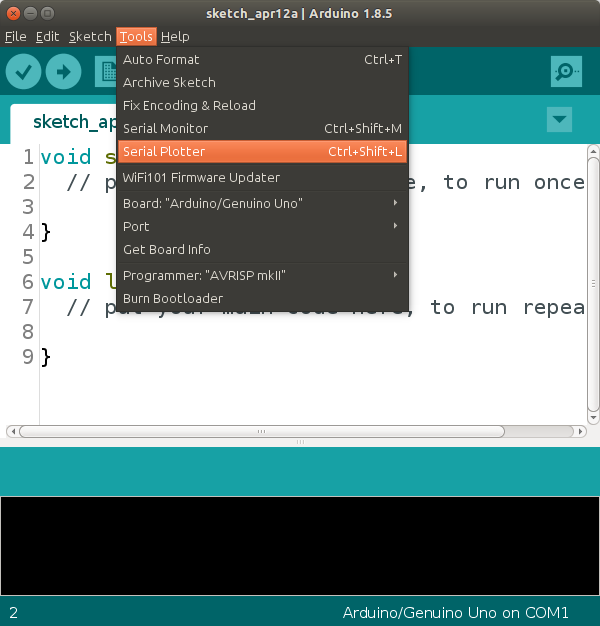Click 'Arduino/Genuino Uno on COM1' status text
Viewport: 600px width, 626px height.
[x=455, y=612]
